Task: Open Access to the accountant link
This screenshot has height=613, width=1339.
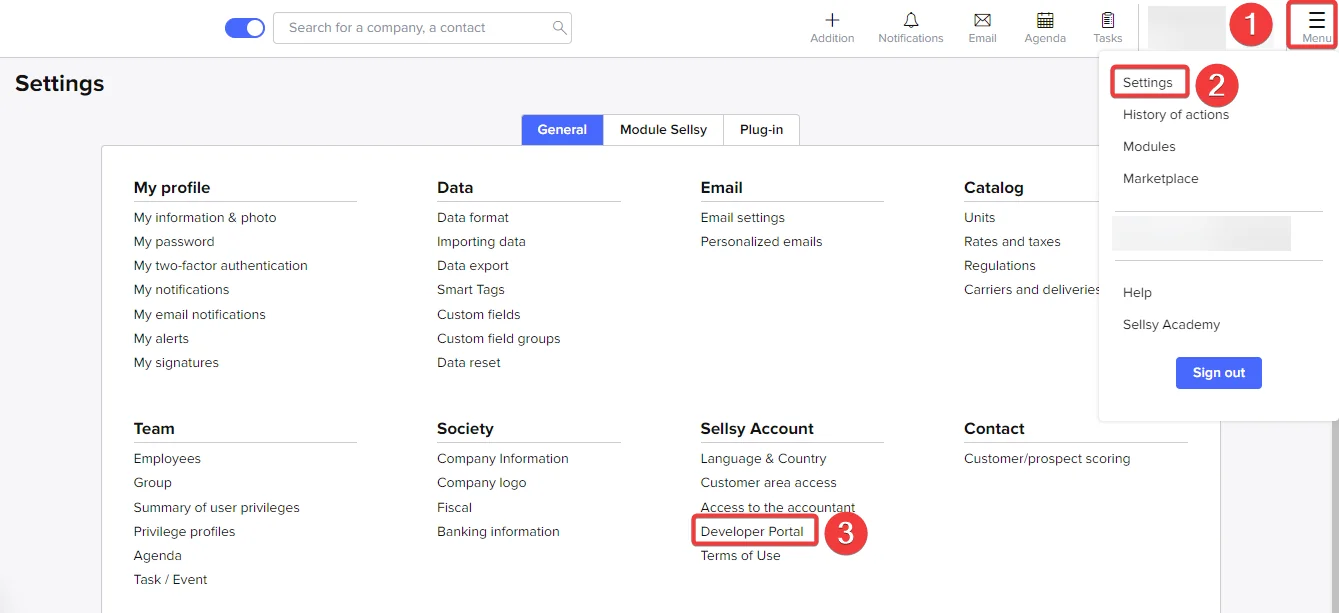Action: click(x=778, y=507)
